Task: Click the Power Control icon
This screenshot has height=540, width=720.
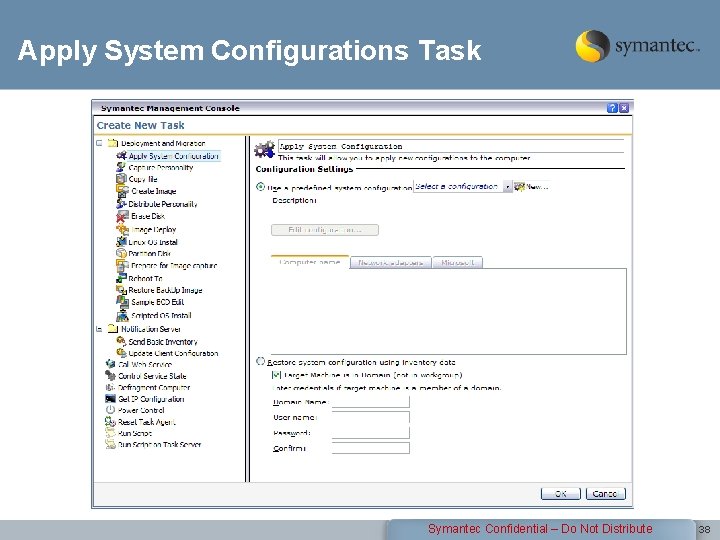Action: 111,410
